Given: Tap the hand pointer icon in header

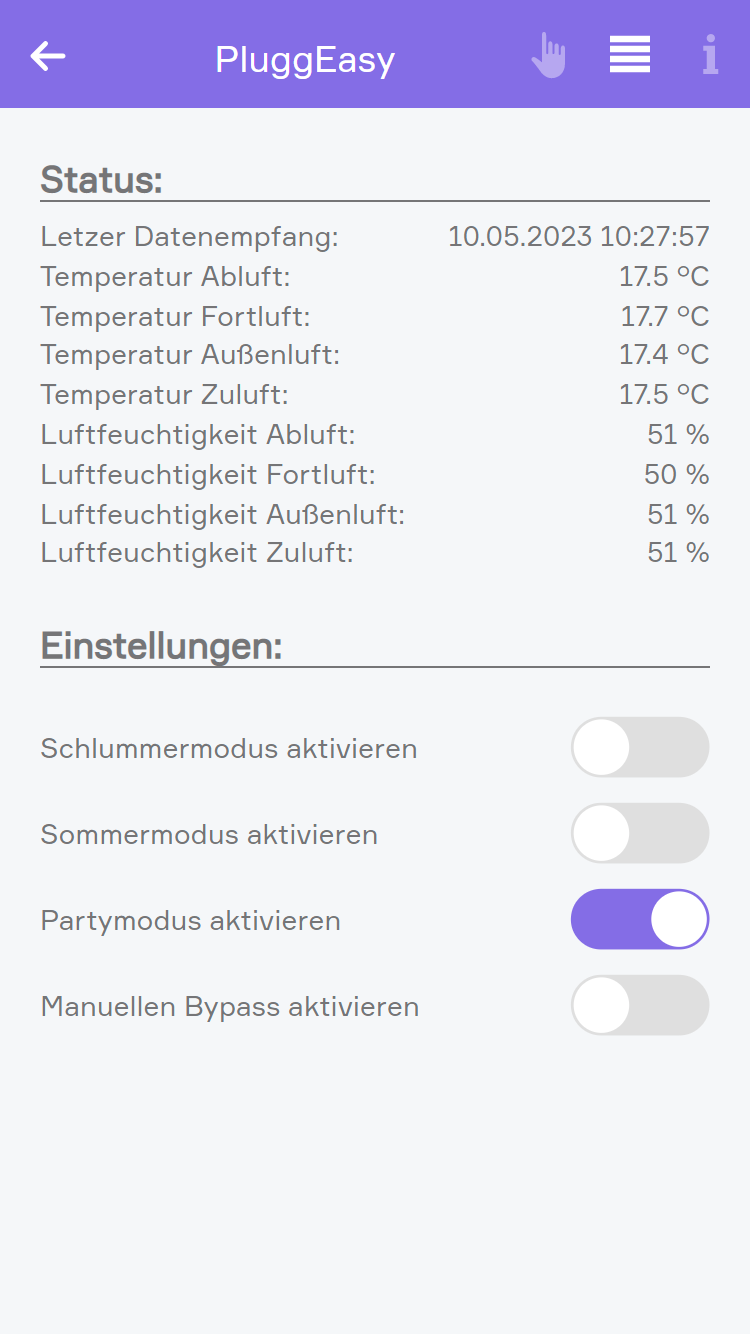Looking at the screenshot, I should (548, 56).
